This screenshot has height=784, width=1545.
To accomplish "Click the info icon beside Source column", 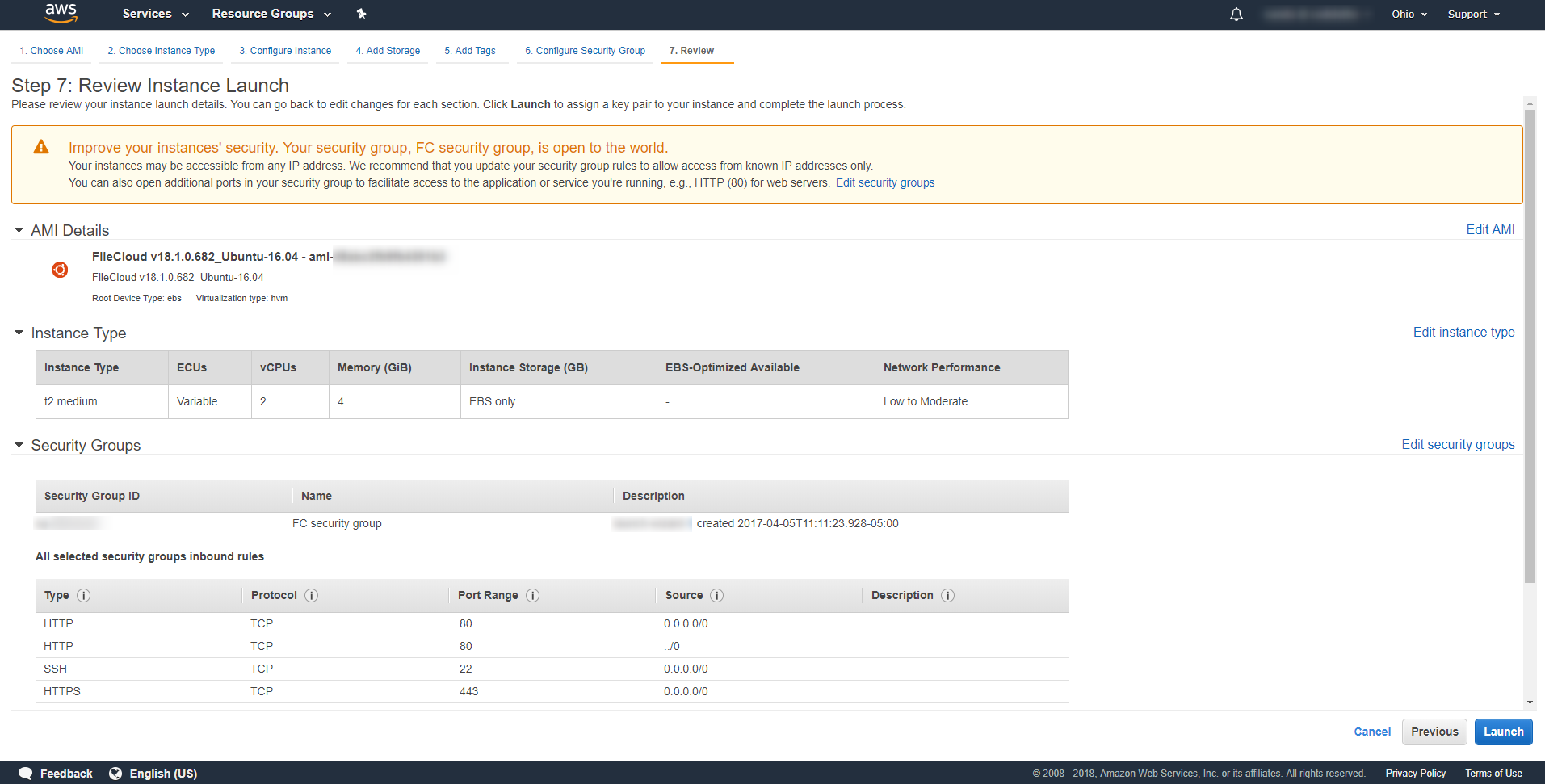I will pyautogui.click(x=716, y=595).
